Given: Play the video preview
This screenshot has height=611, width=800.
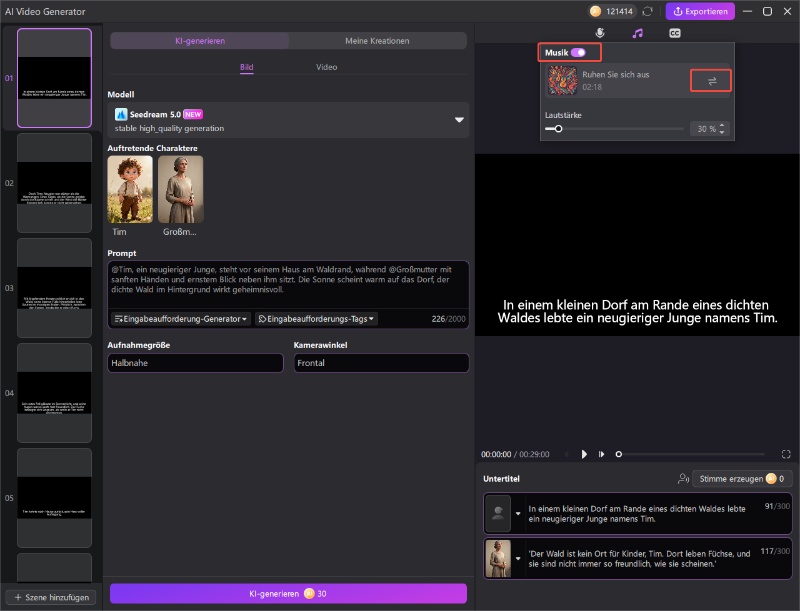Looking at the screenshot, I should 584,454.
